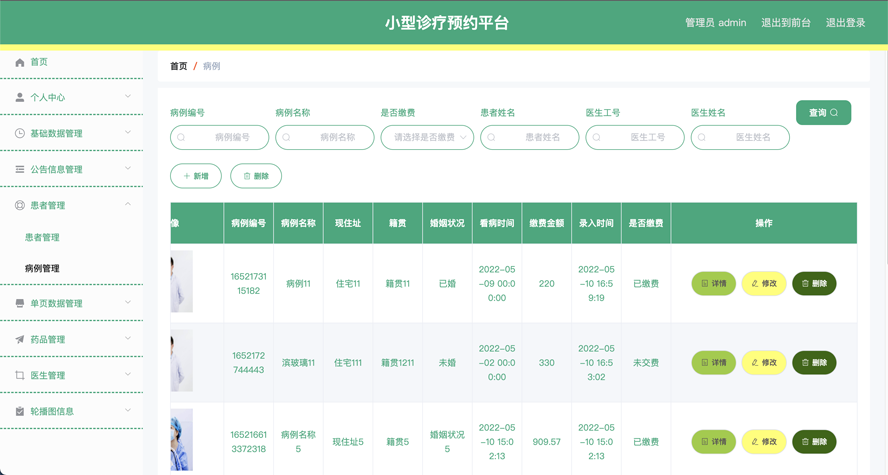Open 医生管理 menu entry

48,375
